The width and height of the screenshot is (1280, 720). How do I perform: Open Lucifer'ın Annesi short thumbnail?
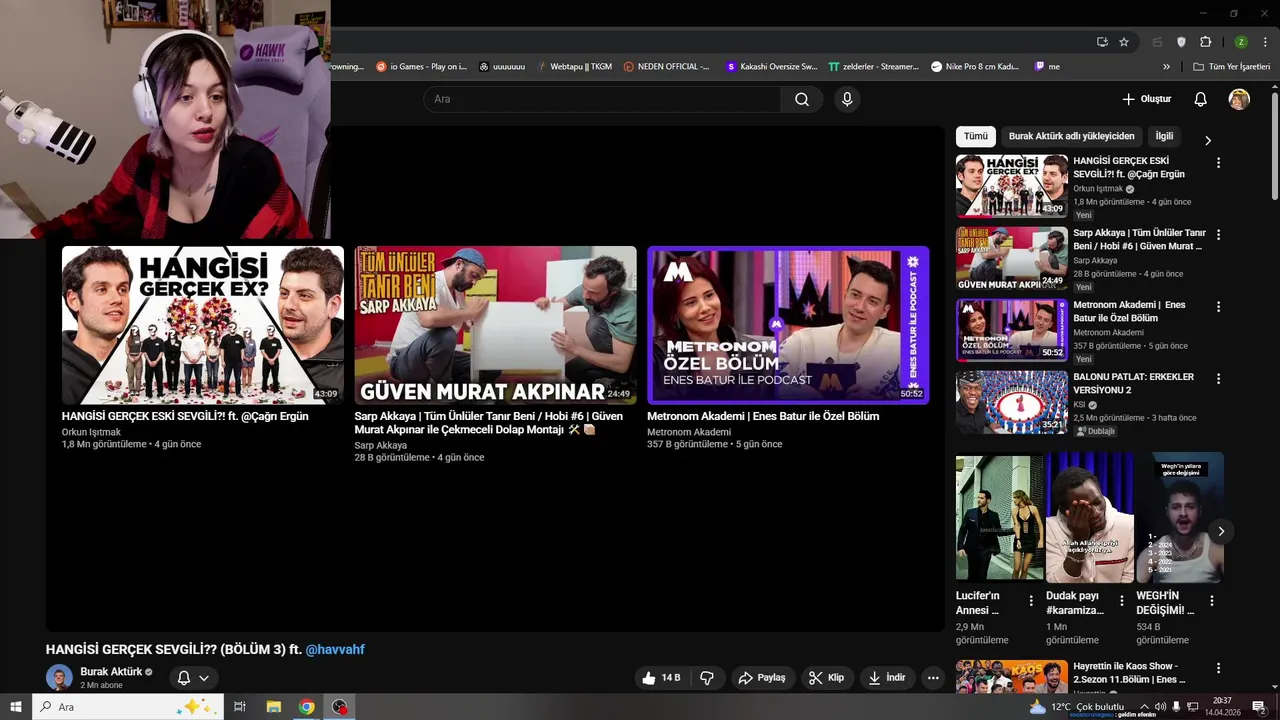point(1000,518)
